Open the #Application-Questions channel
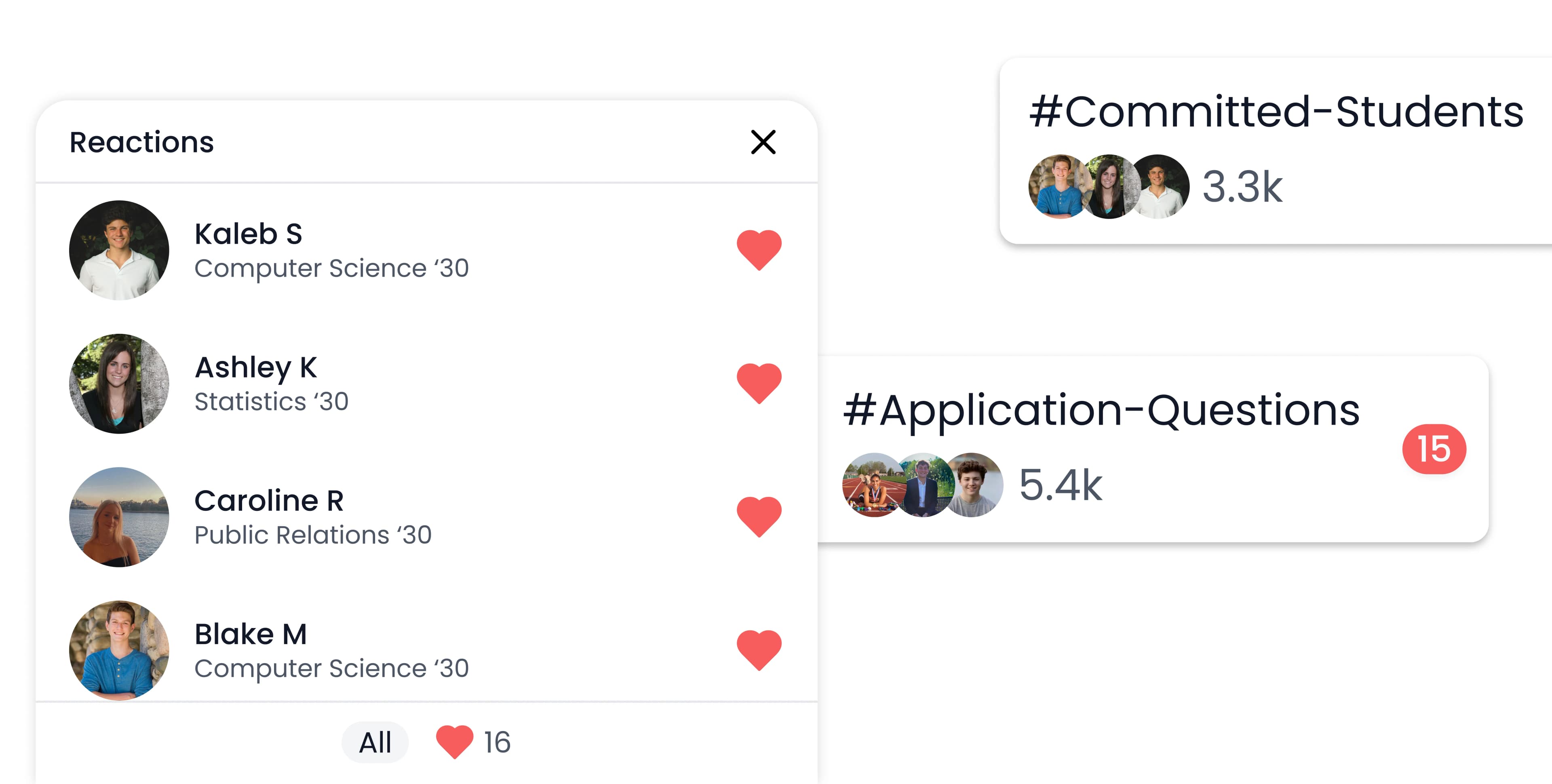 [x=1101, y=410]
